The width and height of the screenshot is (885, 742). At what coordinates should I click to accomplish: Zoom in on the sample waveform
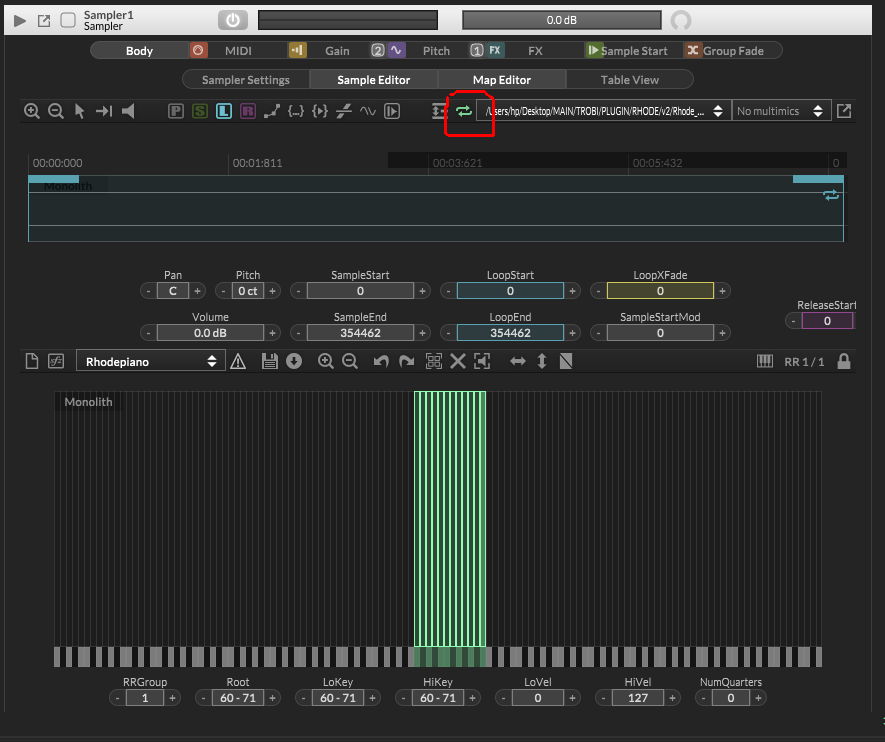[32, 111]
